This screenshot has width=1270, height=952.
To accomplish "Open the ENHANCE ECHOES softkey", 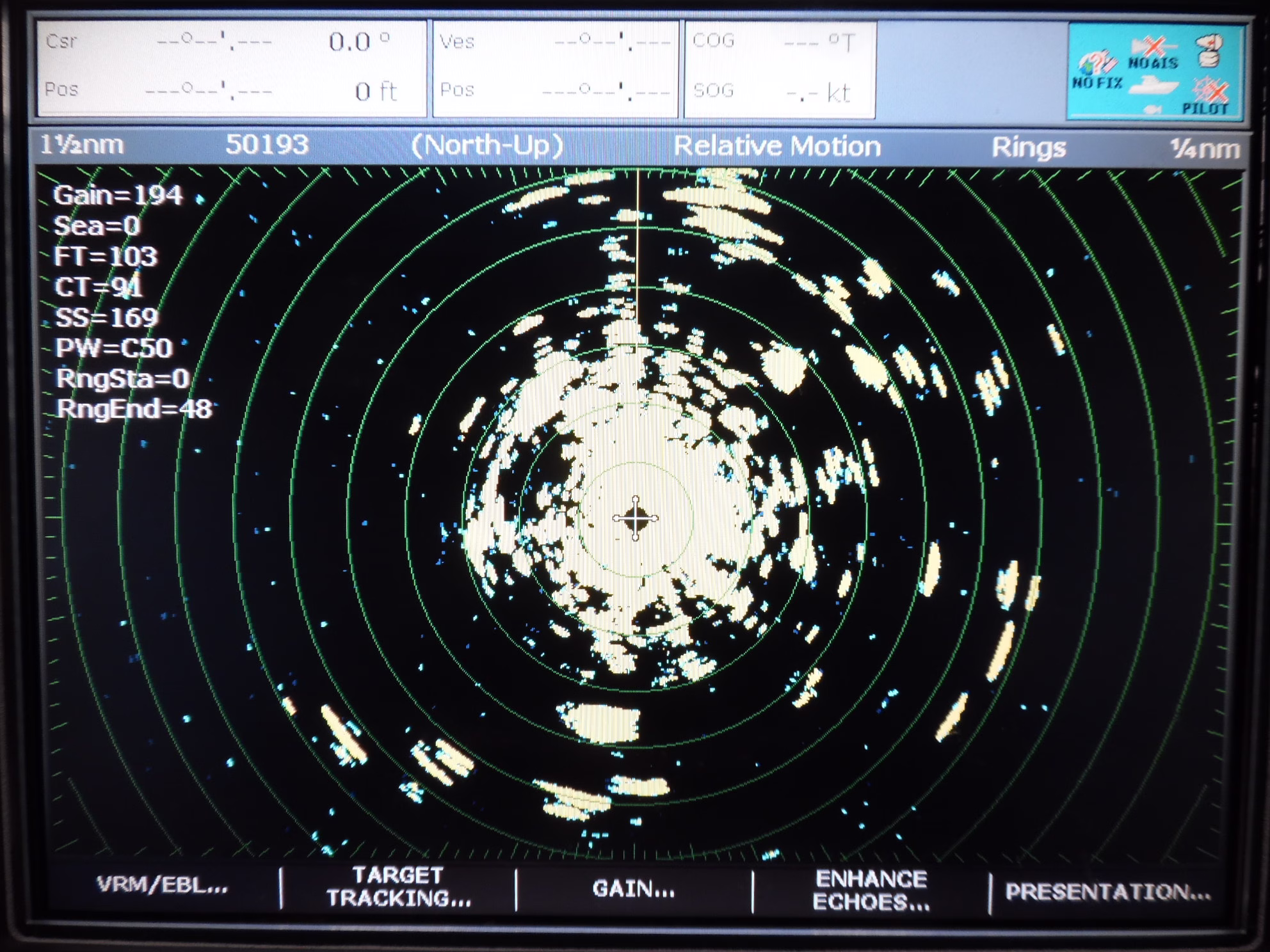I will [x=871, y=891].
